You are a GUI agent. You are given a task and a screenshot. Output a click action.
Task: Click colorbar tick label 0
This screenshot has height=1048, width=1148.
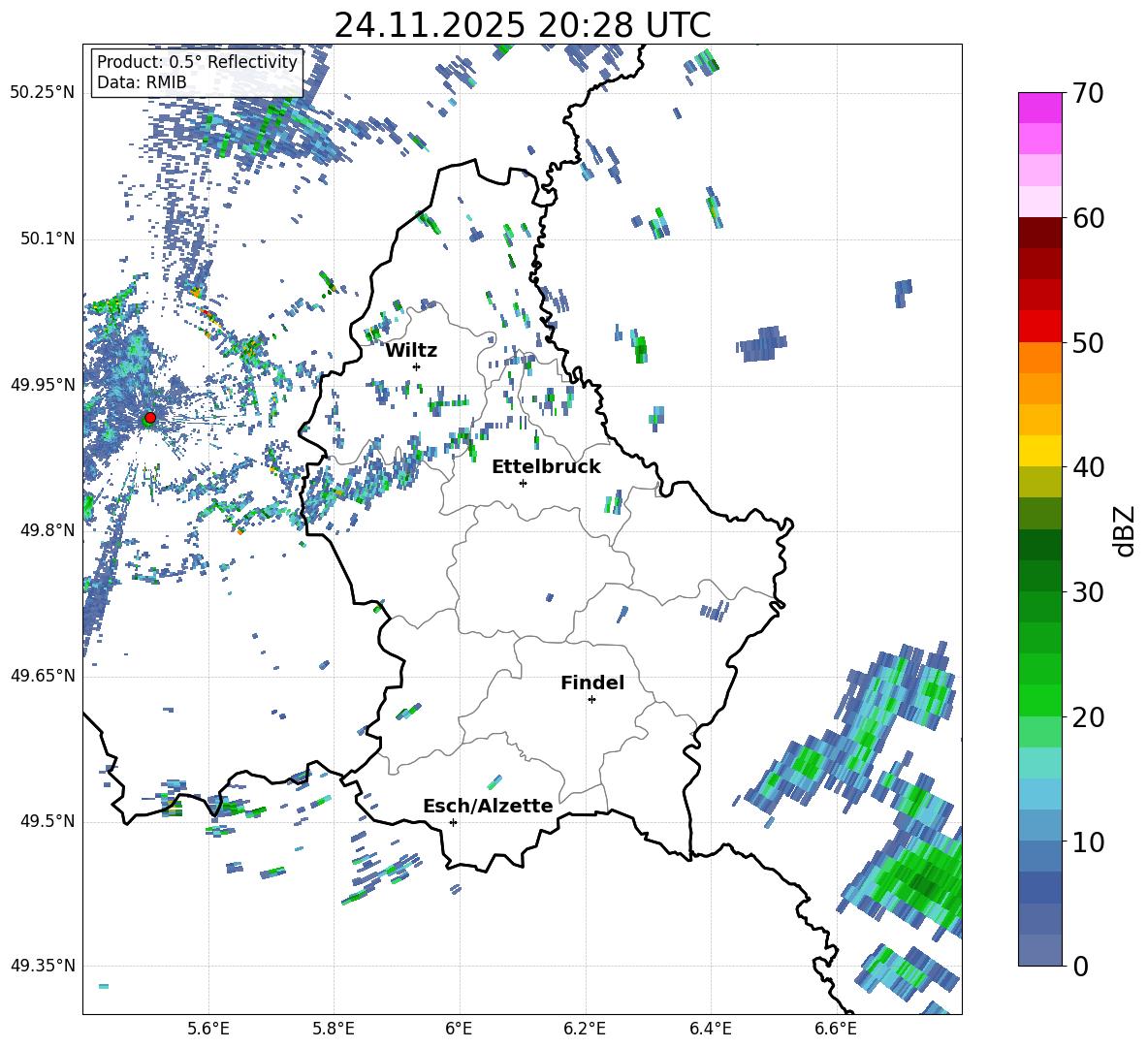tap(1080, 967)
